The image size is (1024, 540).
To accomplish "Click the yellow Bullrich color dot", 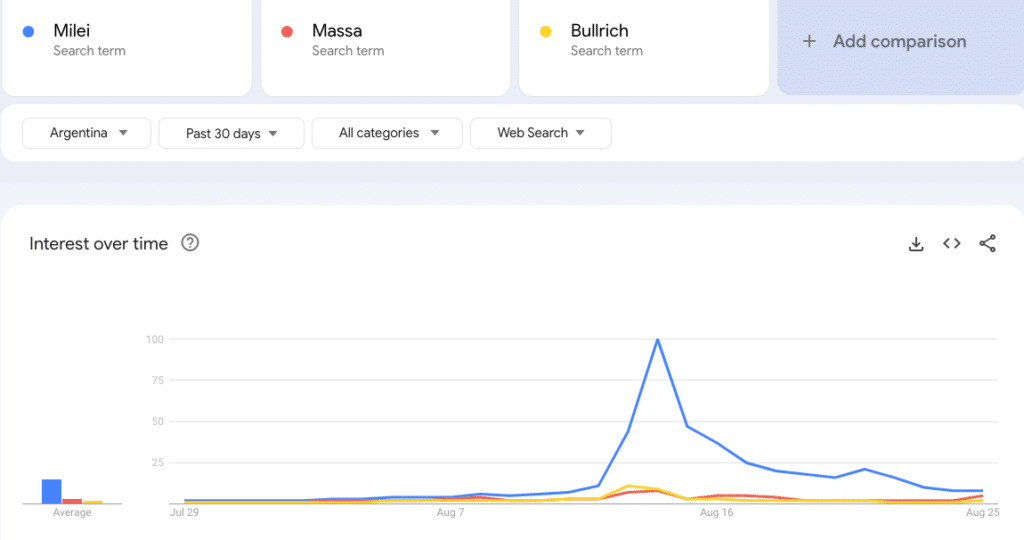I will click(x=546, y=32).
